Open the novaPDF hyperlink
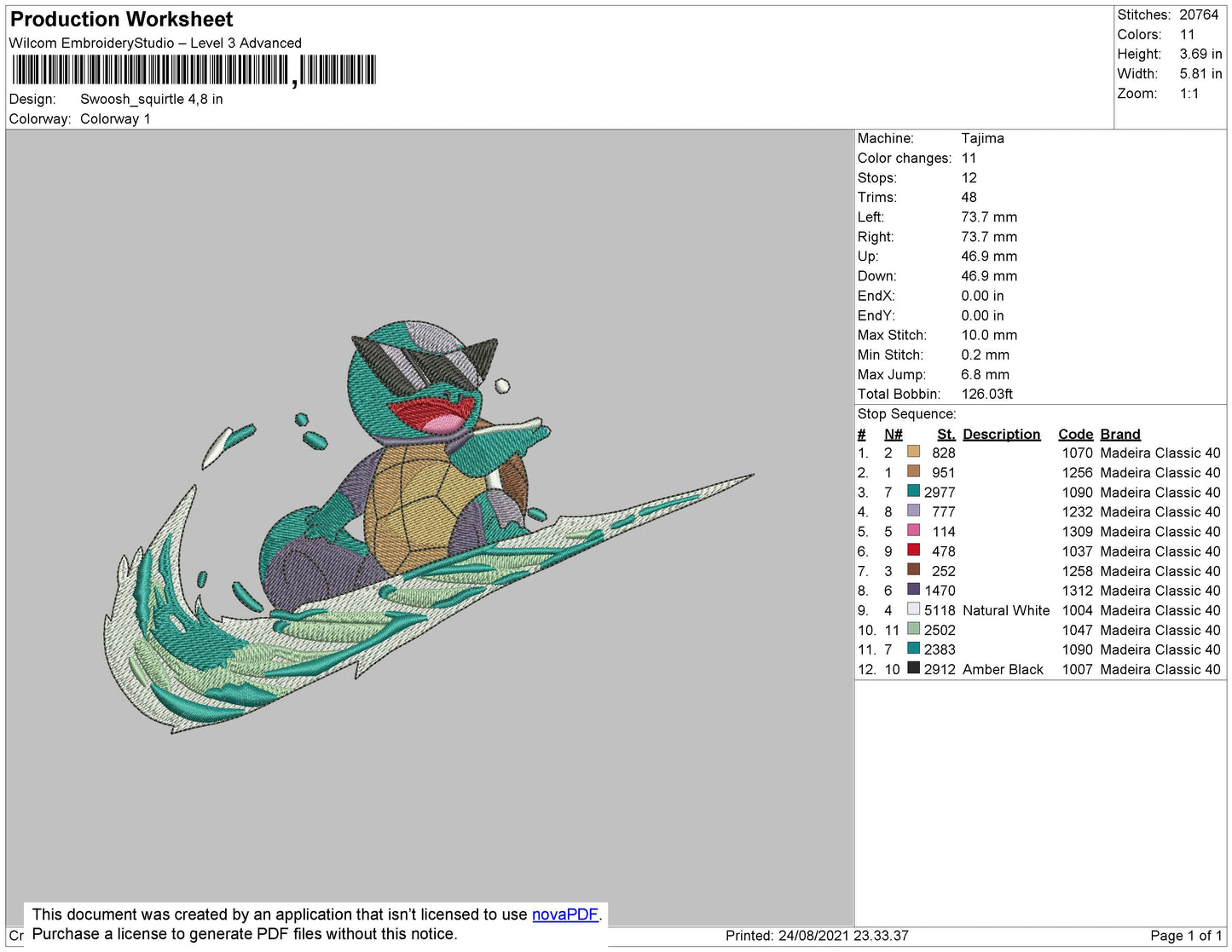 pyautogui.click(x=564, y=914)
